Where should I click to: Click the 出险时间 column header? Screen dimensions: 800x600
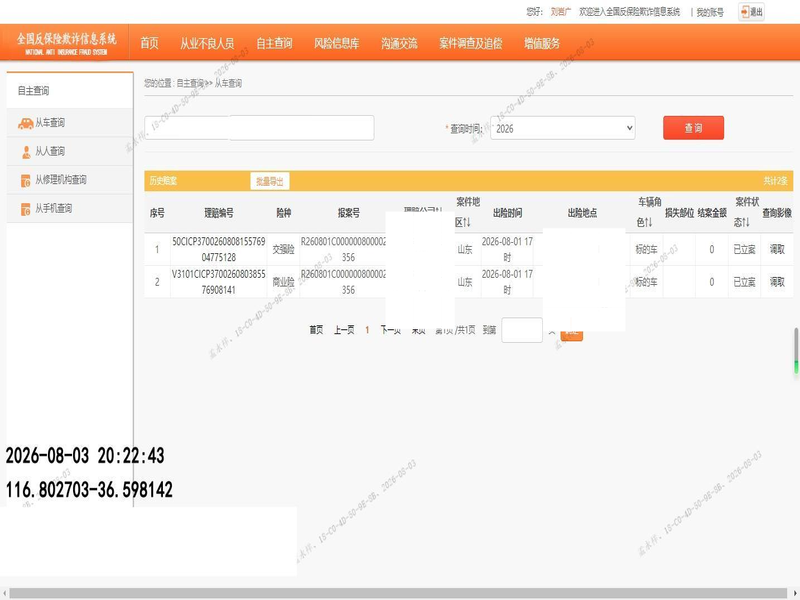coord(507,213)
